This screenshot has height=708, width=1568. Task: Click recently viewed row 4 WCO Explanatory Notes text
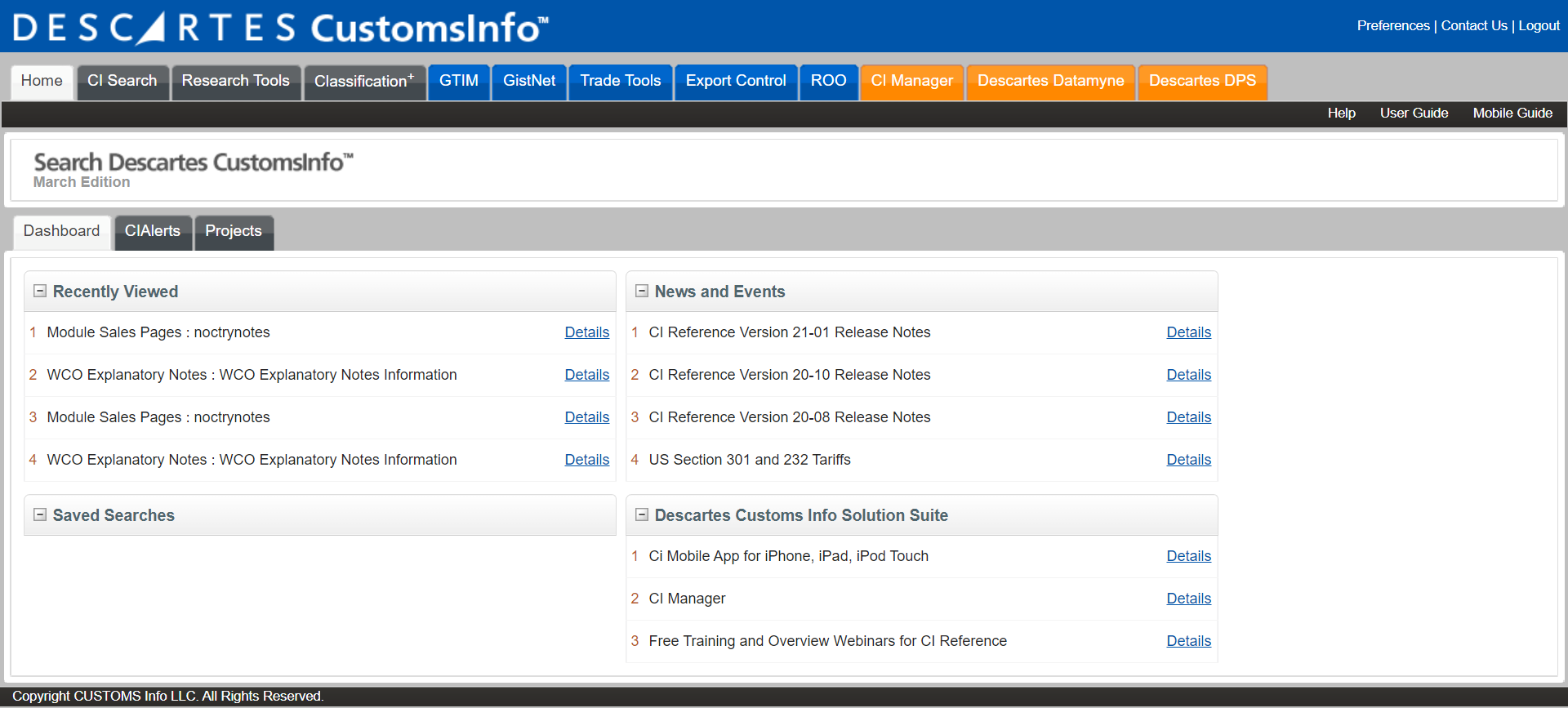pos(252,460)
